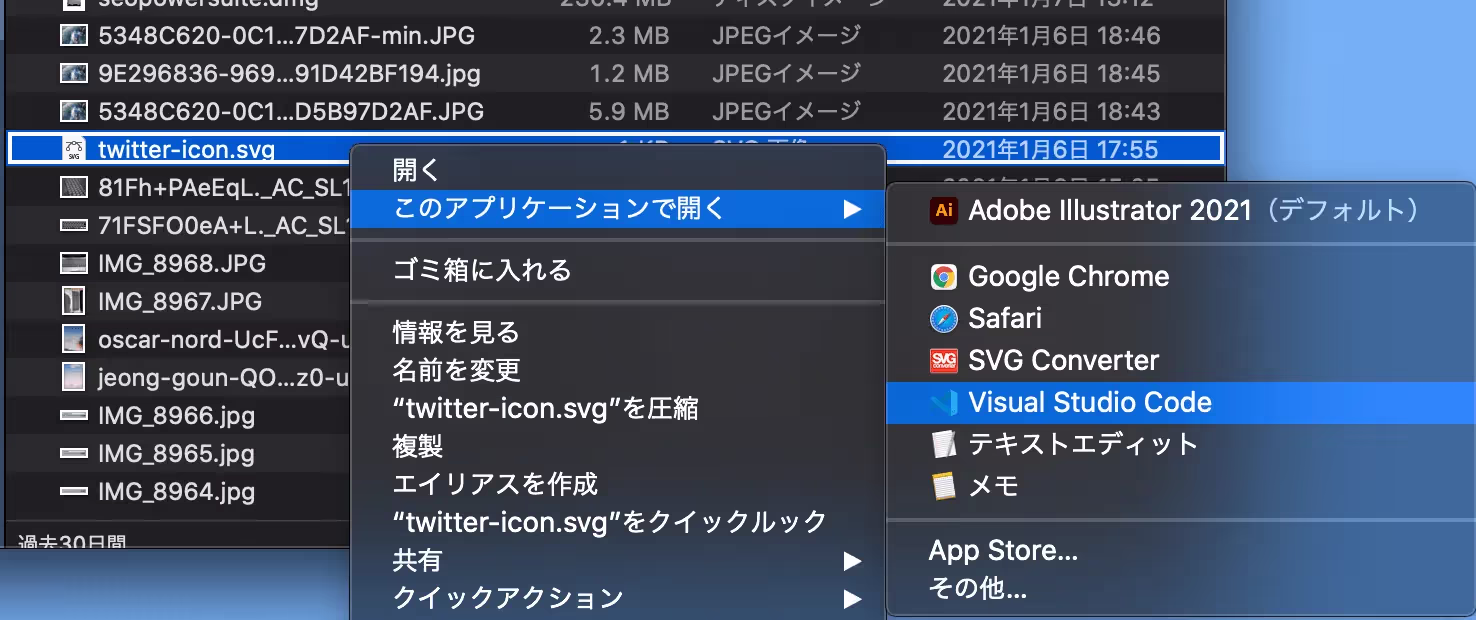
Task: Click the Google Chrome icon in submenu
Action: point(943,277)
